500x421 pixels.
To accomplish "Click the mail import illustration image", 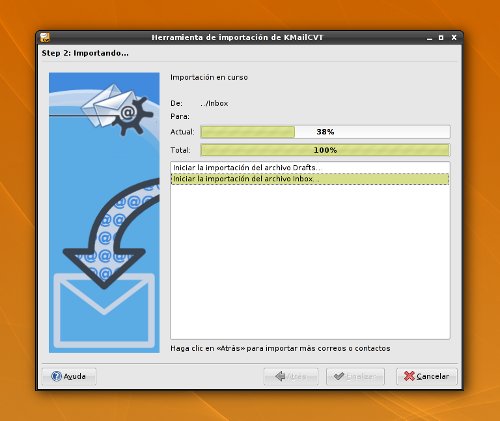I will click(104, 213).
